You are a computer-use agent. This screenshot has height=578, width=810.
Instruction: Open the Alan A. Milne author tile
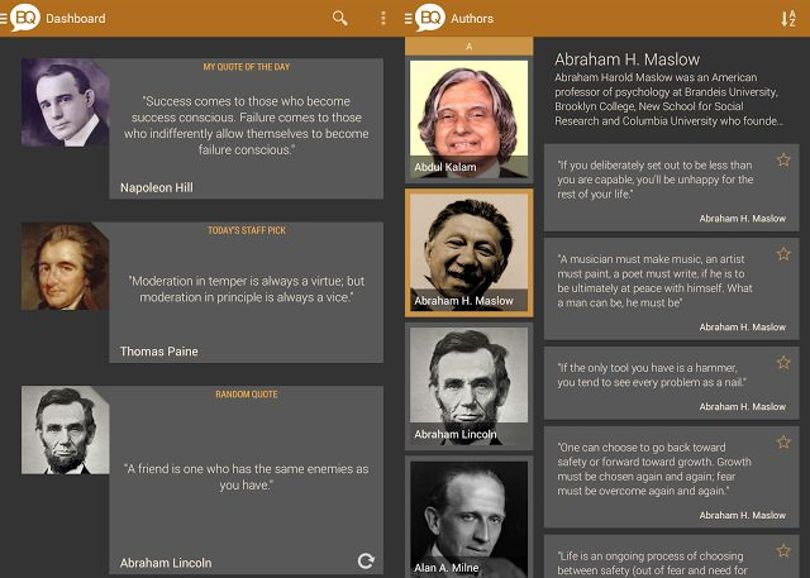tap(469, 517)
